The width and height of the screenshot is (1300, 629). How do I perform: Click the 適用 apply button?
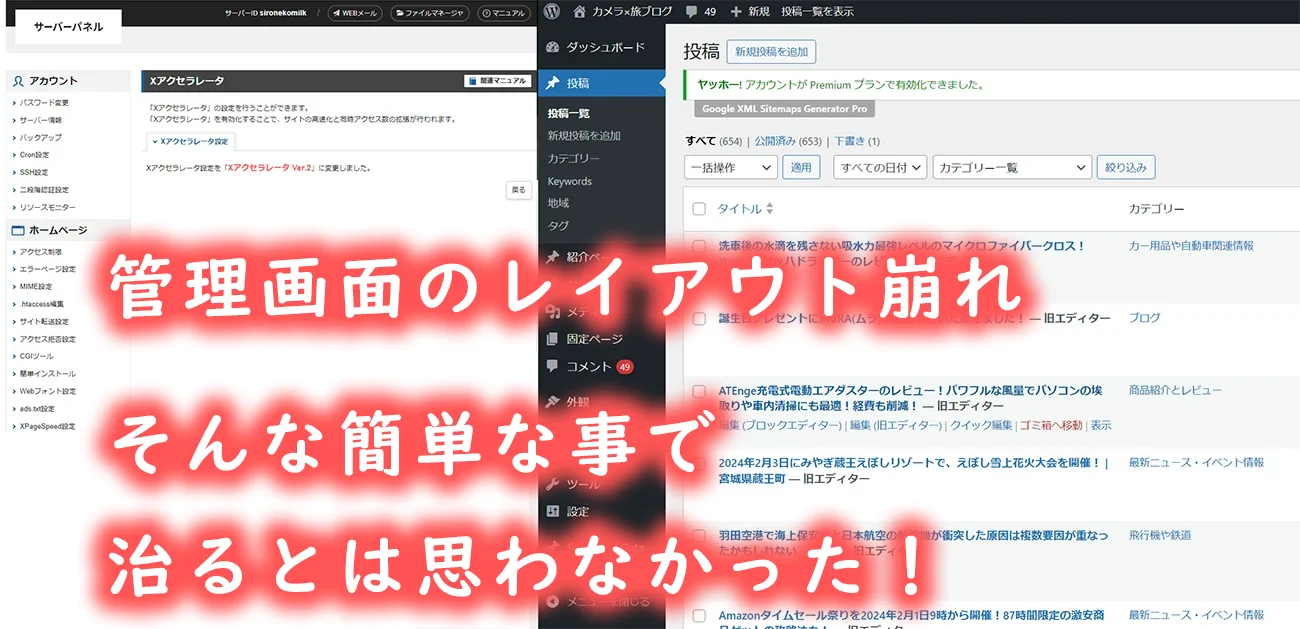coord(801,167)
